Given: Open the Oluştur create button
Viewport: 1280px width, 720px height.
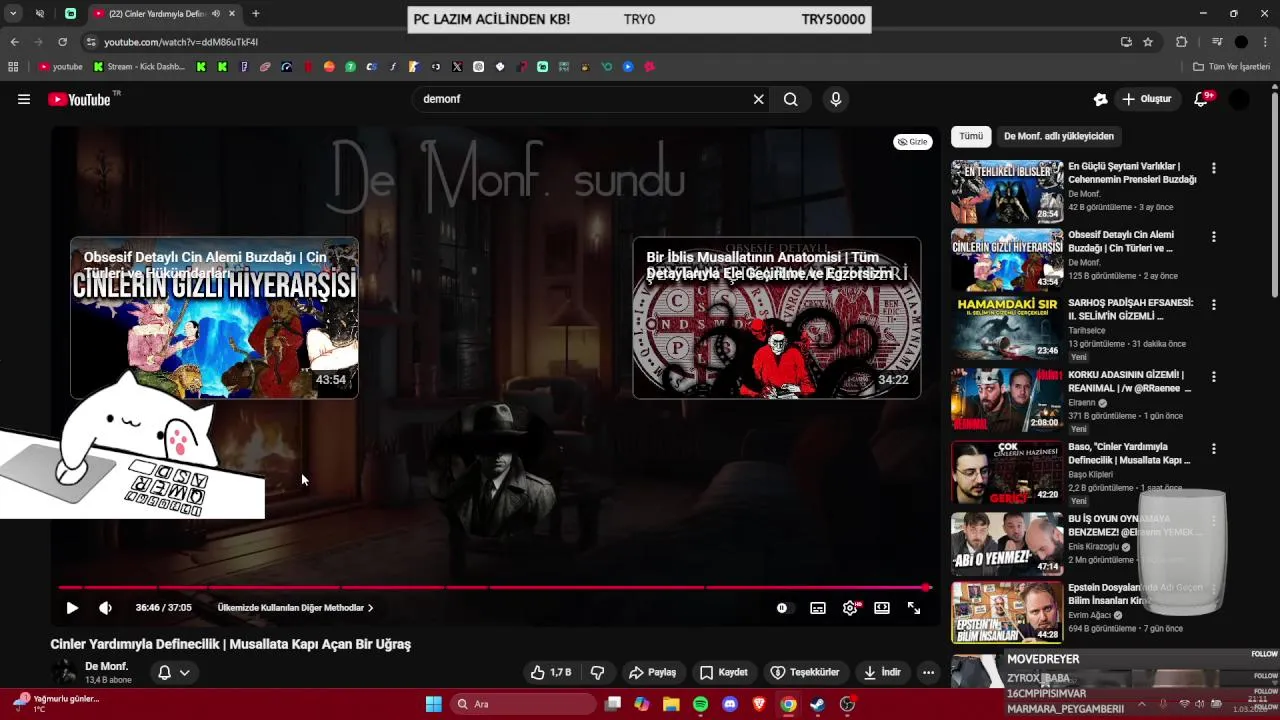Looking at the screenshot, I should [x=1147, y=99].
